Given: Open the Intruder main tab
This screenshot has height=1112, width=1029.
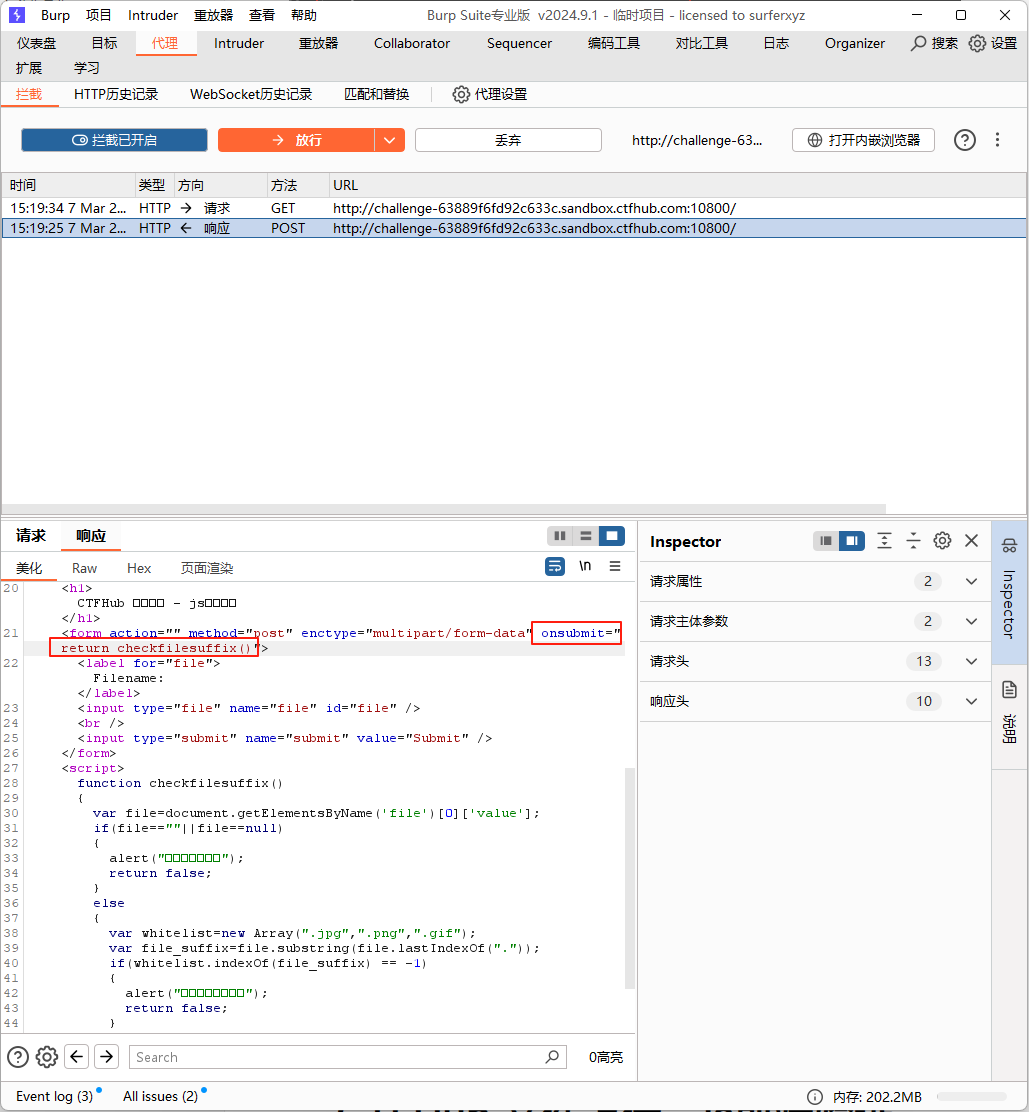Looking at the screenshot, I should [239, 43].
